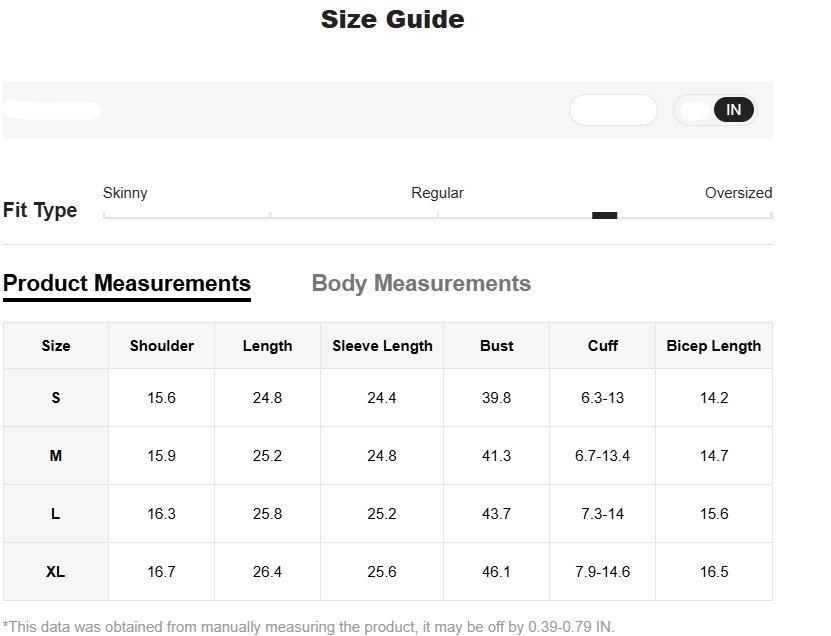Image resolution: width=831 pixels, height=636 pixels.
Task: Click the Bicep Length column header
Action: (x=714, y=346)
